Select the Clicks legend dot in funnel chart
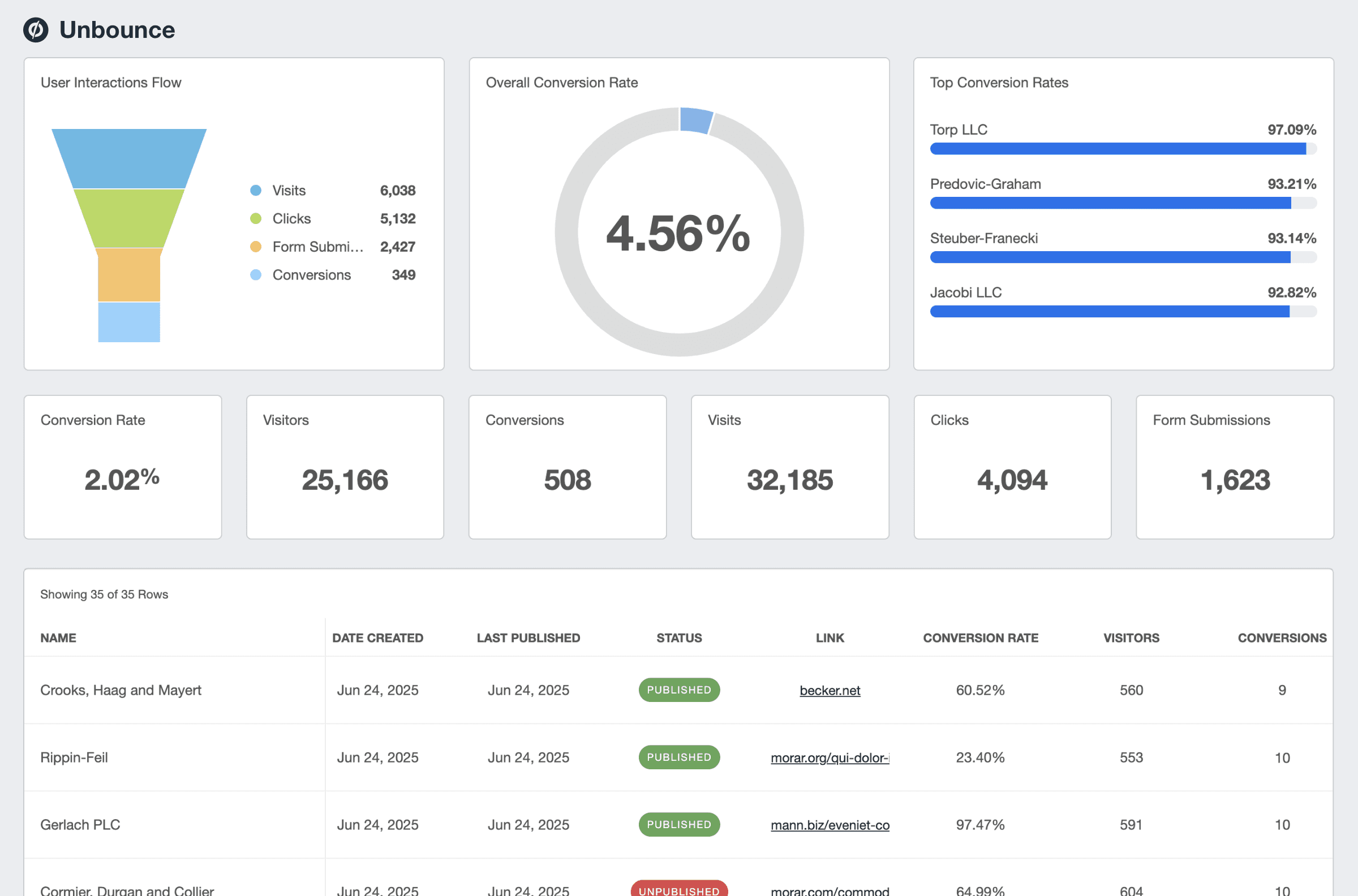This screenshot has height=896, width=1358. tap(256, 218)
